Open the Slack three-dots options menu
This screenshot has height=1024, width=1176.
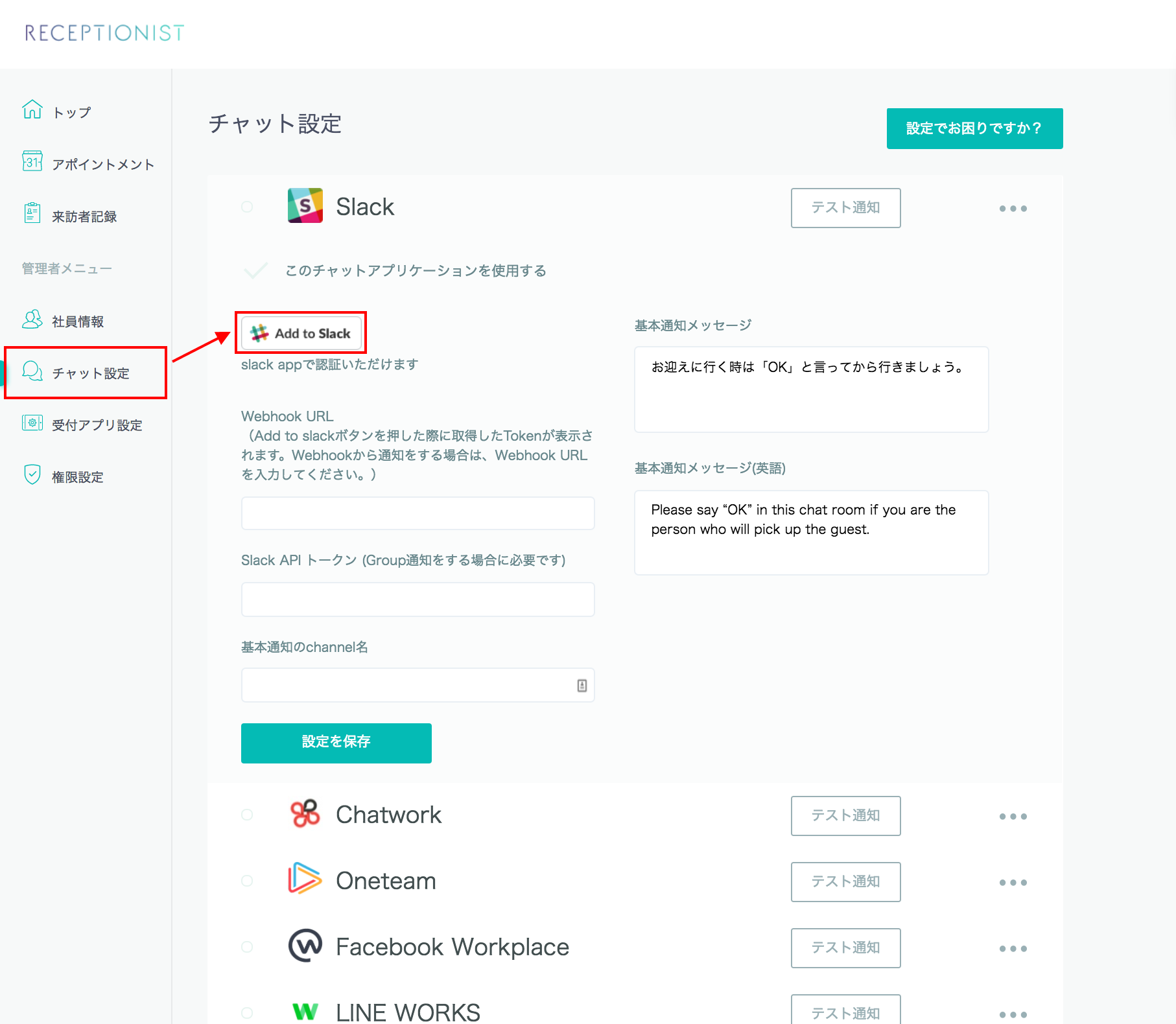pyautogui.click(x=1013, y=209)
